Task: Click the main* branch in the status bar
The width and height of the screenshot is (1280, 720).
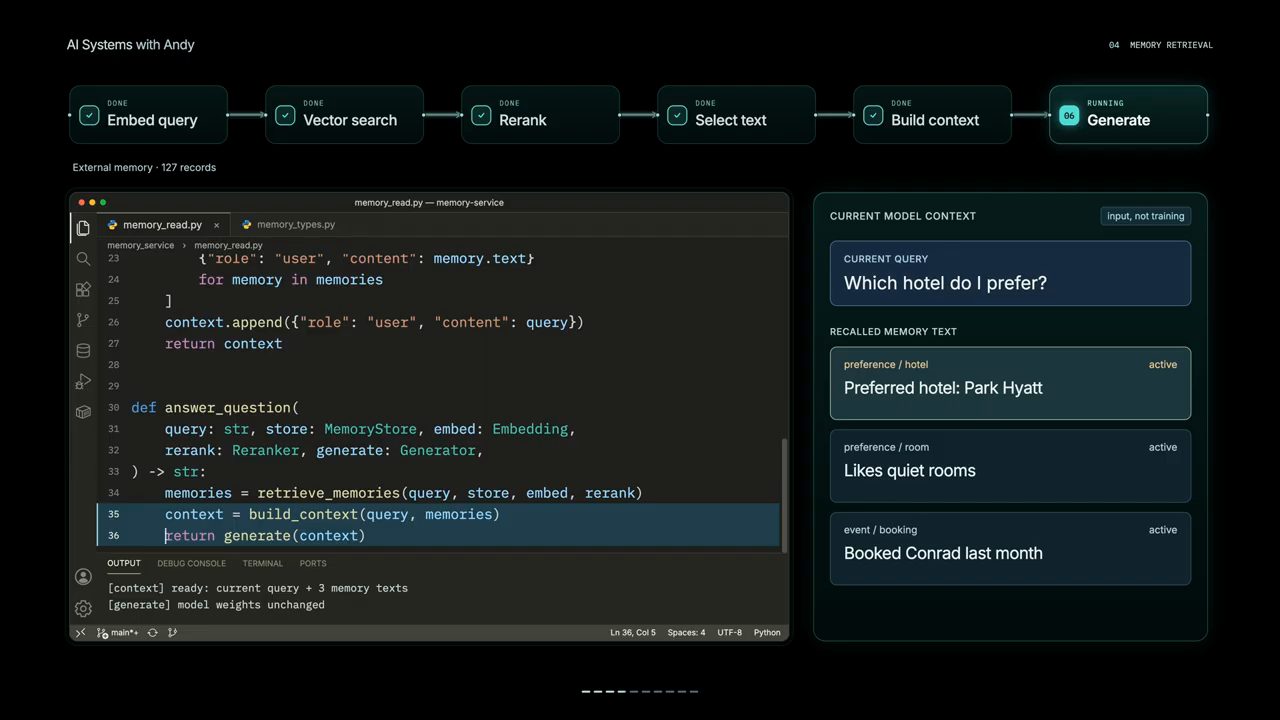Action: pyautogui.click(x=119, y=632)
